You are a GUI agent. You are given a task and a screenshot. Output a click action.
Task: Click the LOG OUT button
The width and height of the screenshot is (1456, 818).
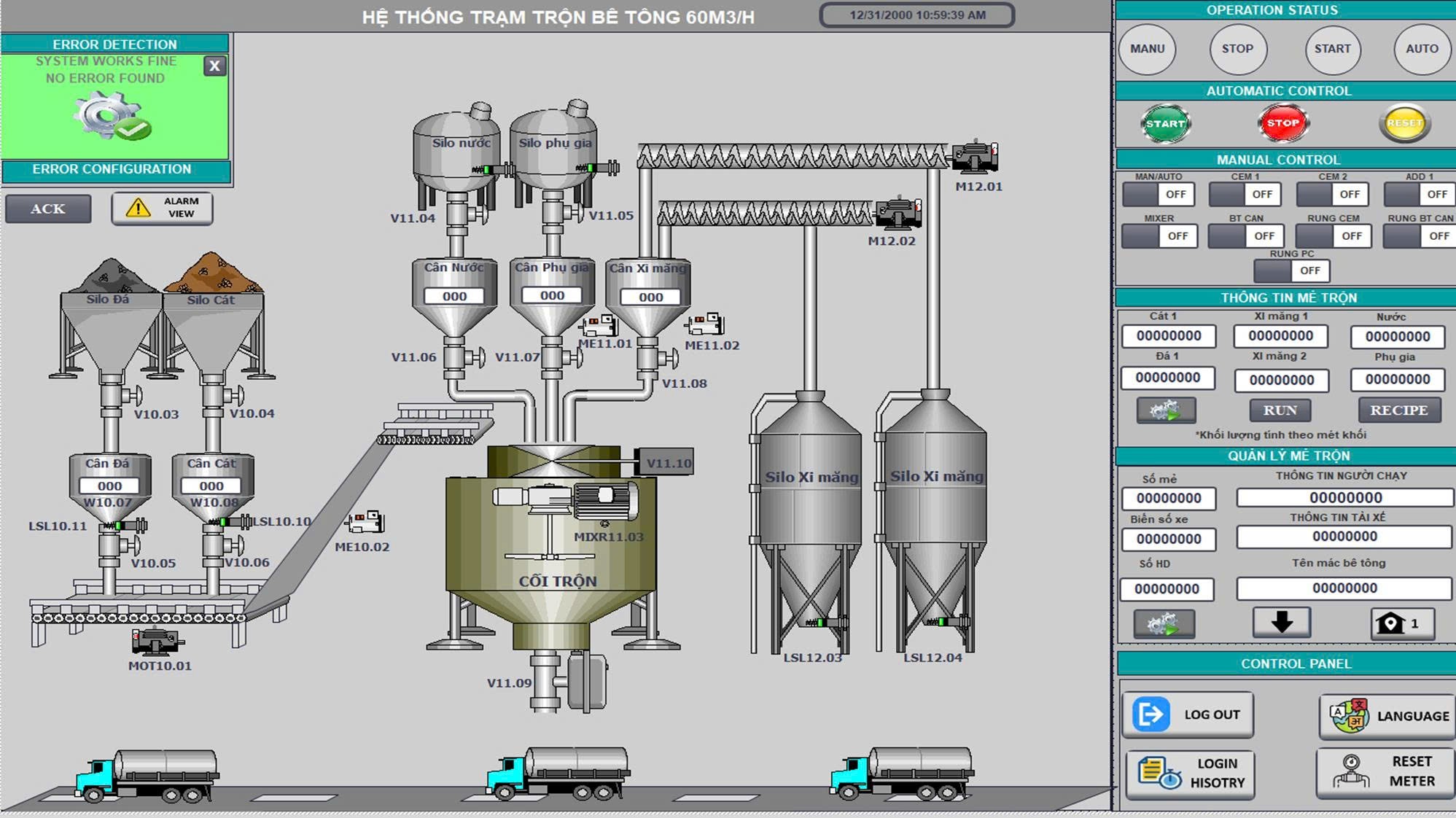click(x=1188, y=714)
